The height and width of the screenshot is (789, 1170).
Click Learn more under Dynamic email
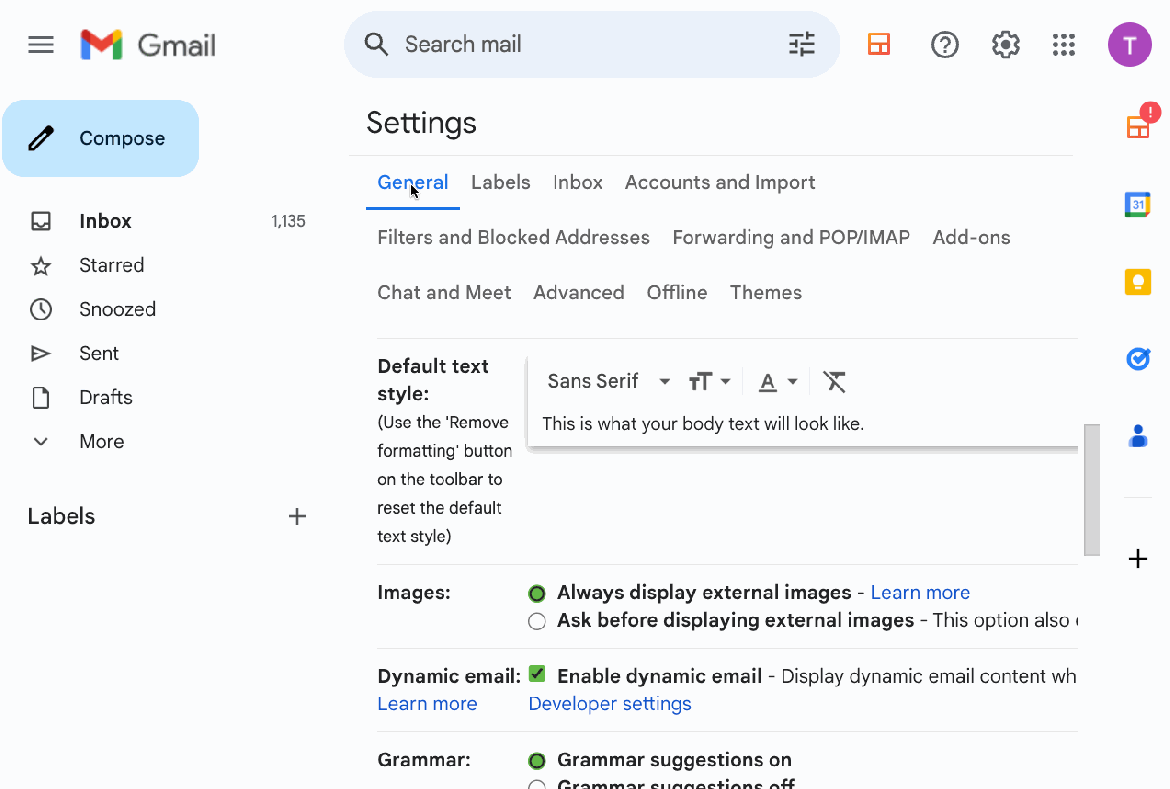427,704
